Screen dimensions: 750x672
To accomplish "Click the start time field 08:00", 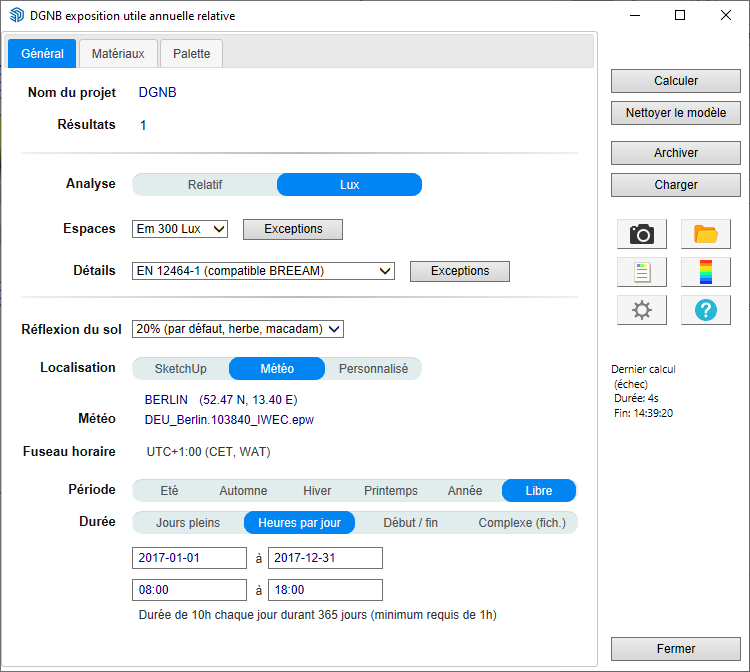I will coord(189,590).
